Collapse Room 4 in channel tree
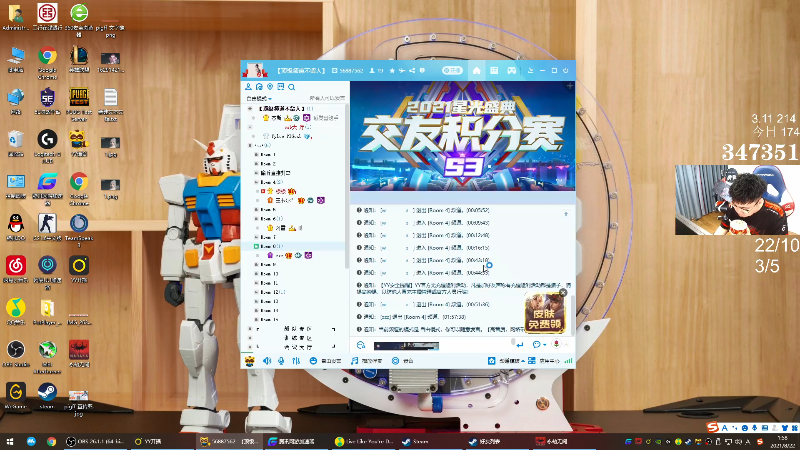Viewport: 800px width, 450px height. (257, 182)
